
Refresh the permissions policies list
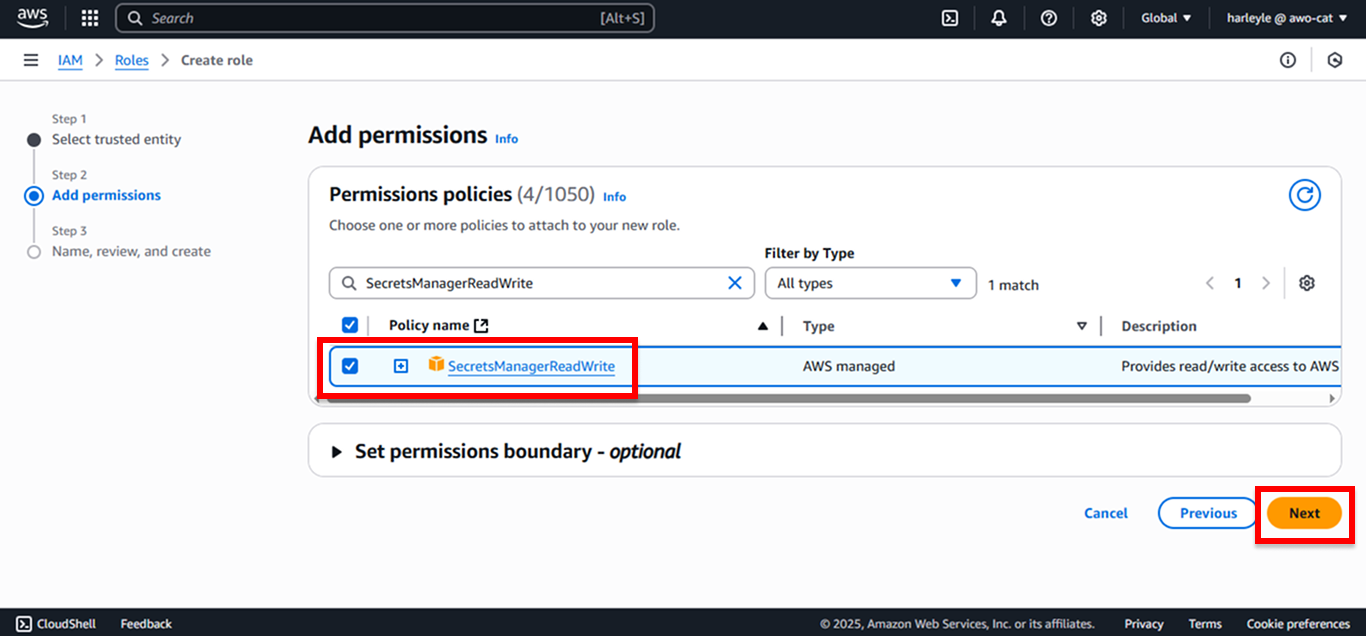1305,195
